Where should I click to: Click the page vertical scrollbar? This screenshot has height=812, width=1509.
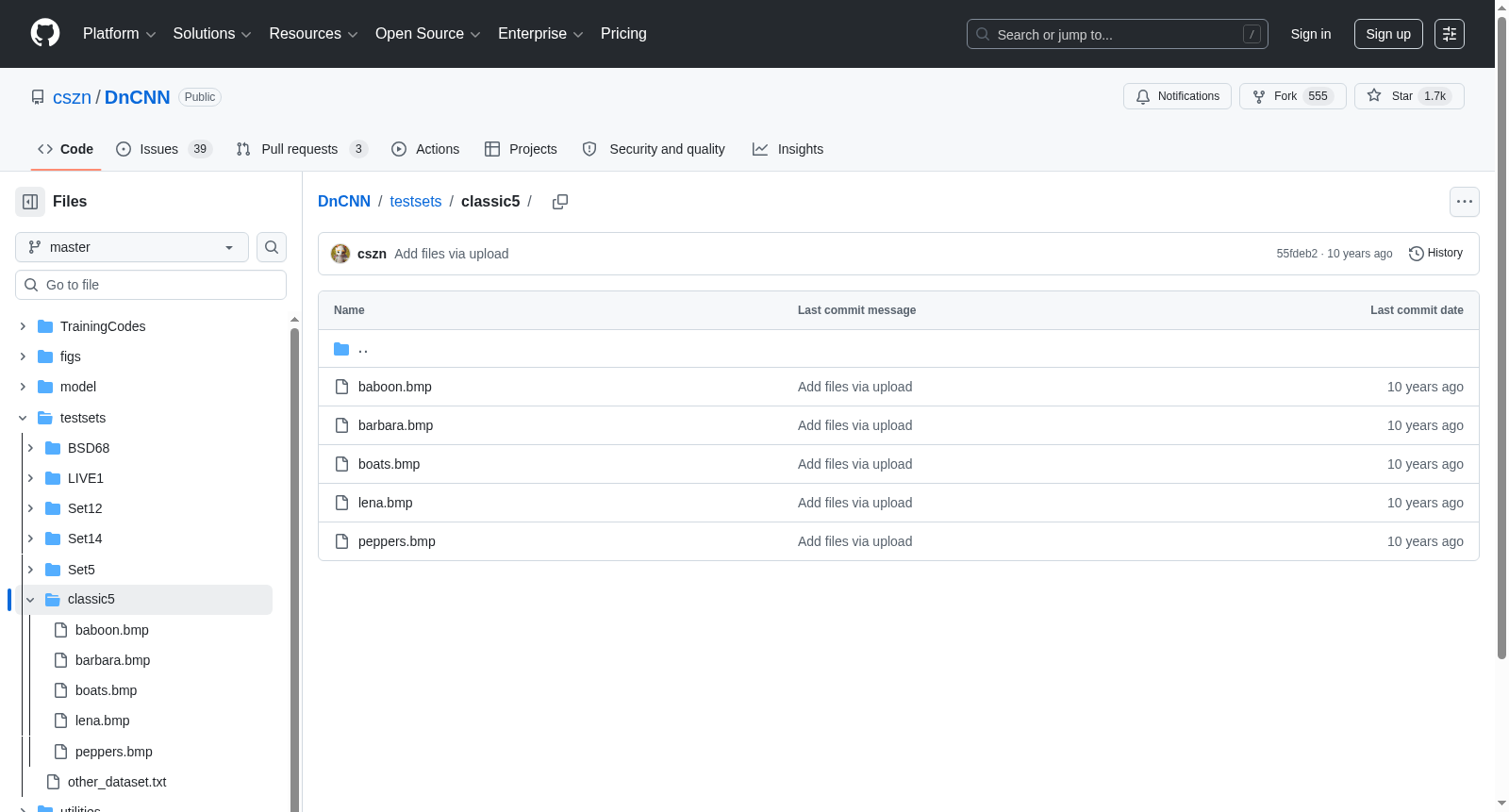tap(1501, 340)
